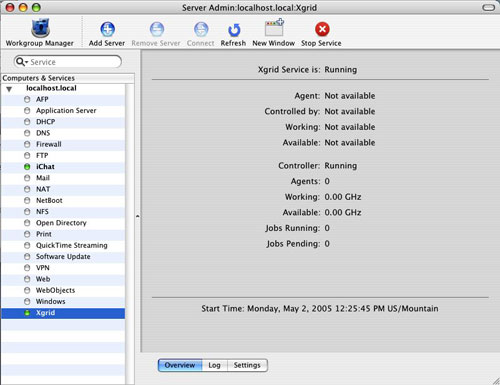Click the AFP service status icon
Screen dimensions: 500x385
27,99
